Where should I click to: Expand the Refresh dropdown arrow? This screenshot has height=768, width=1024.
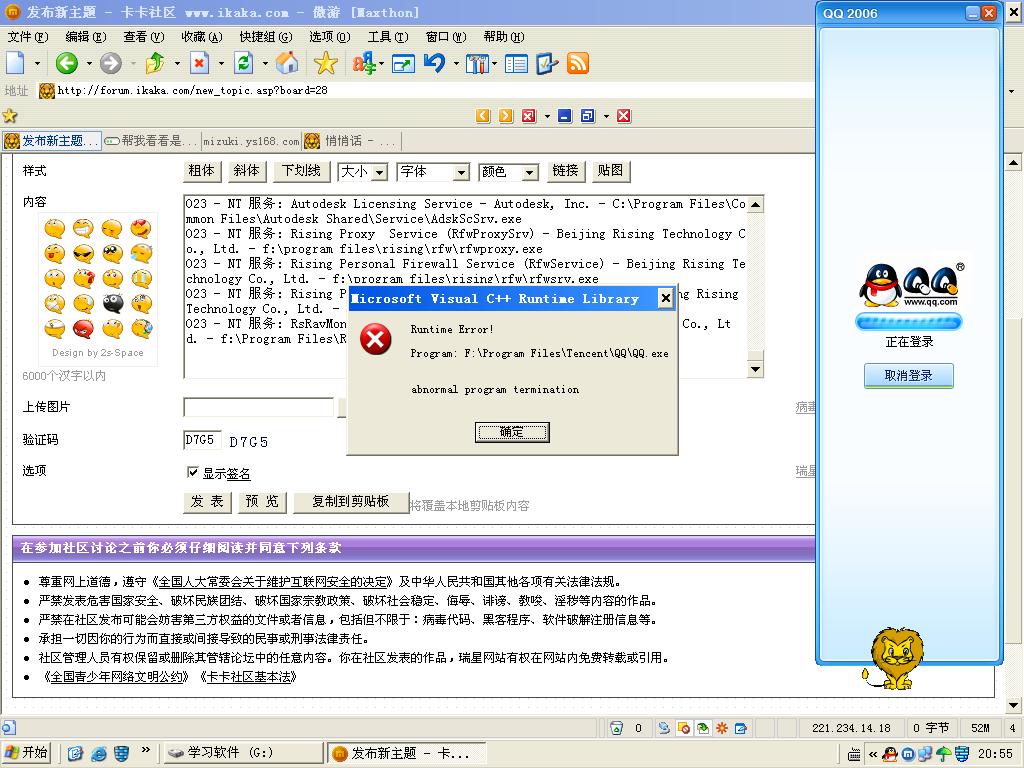[x=265, y=63]
